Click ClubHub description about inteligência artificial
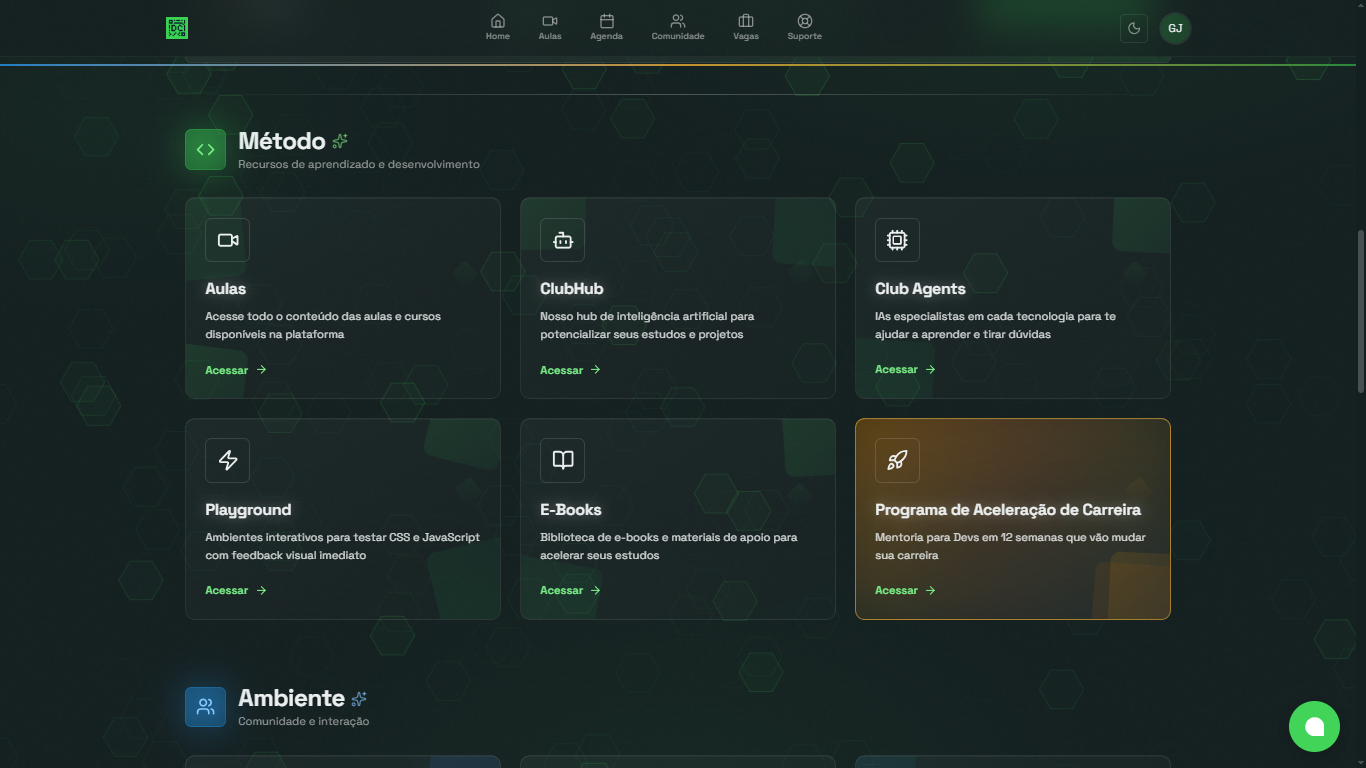The width and height of the screenshot is (1366, 768). click(647, 325)
